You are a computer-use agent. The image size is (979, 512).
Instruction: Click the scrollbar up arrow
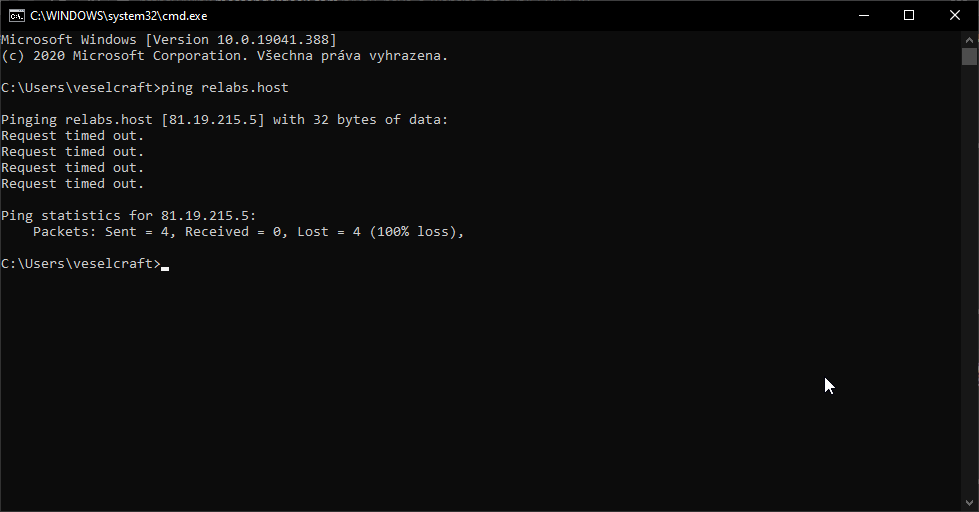pyautogui.click(x=969, y=39)
